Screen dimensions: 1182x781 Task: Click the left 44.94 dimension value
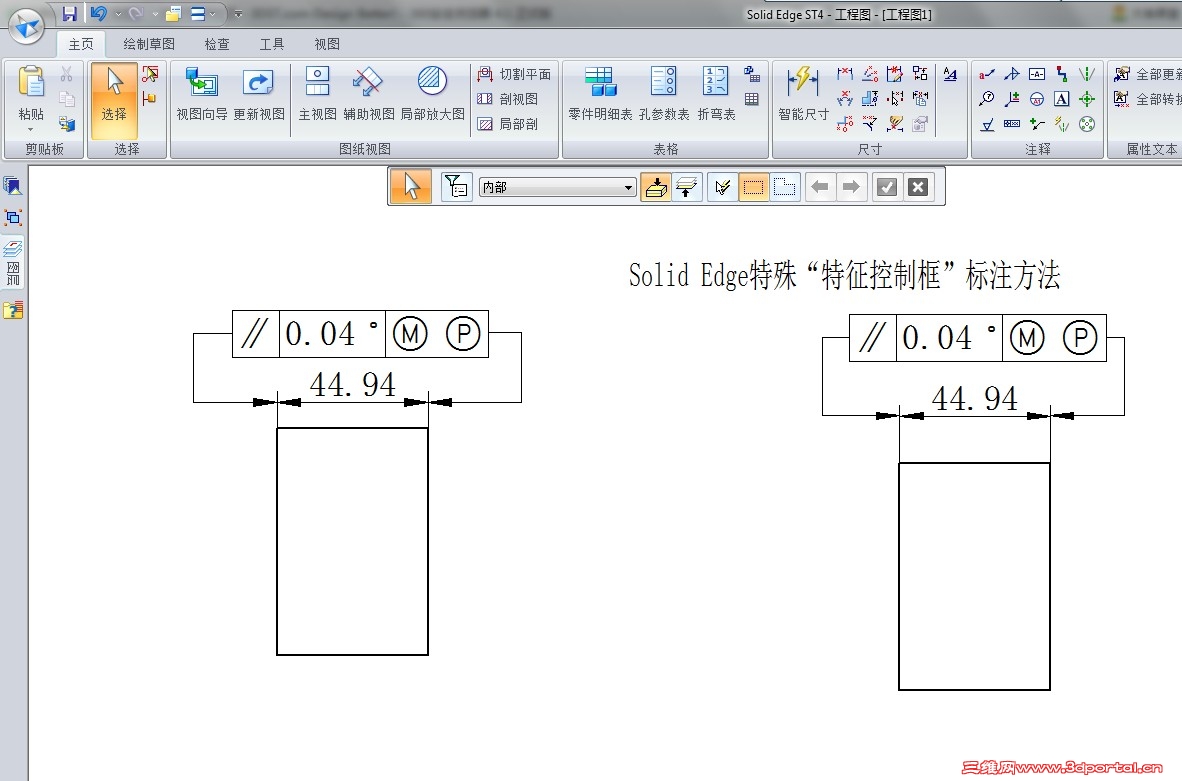[x=352, y=384]
